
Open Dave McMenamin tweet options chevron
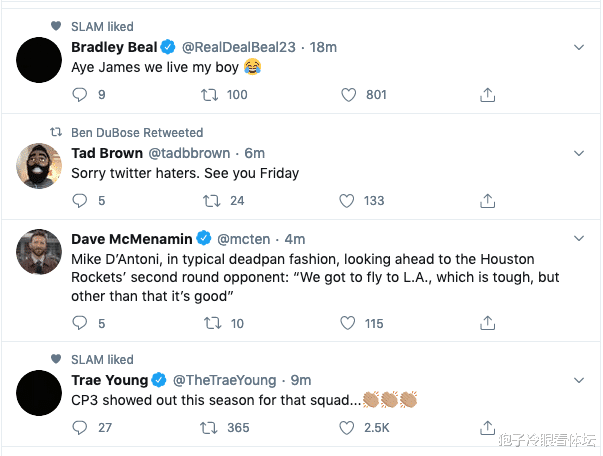click(x=579, y=239)
